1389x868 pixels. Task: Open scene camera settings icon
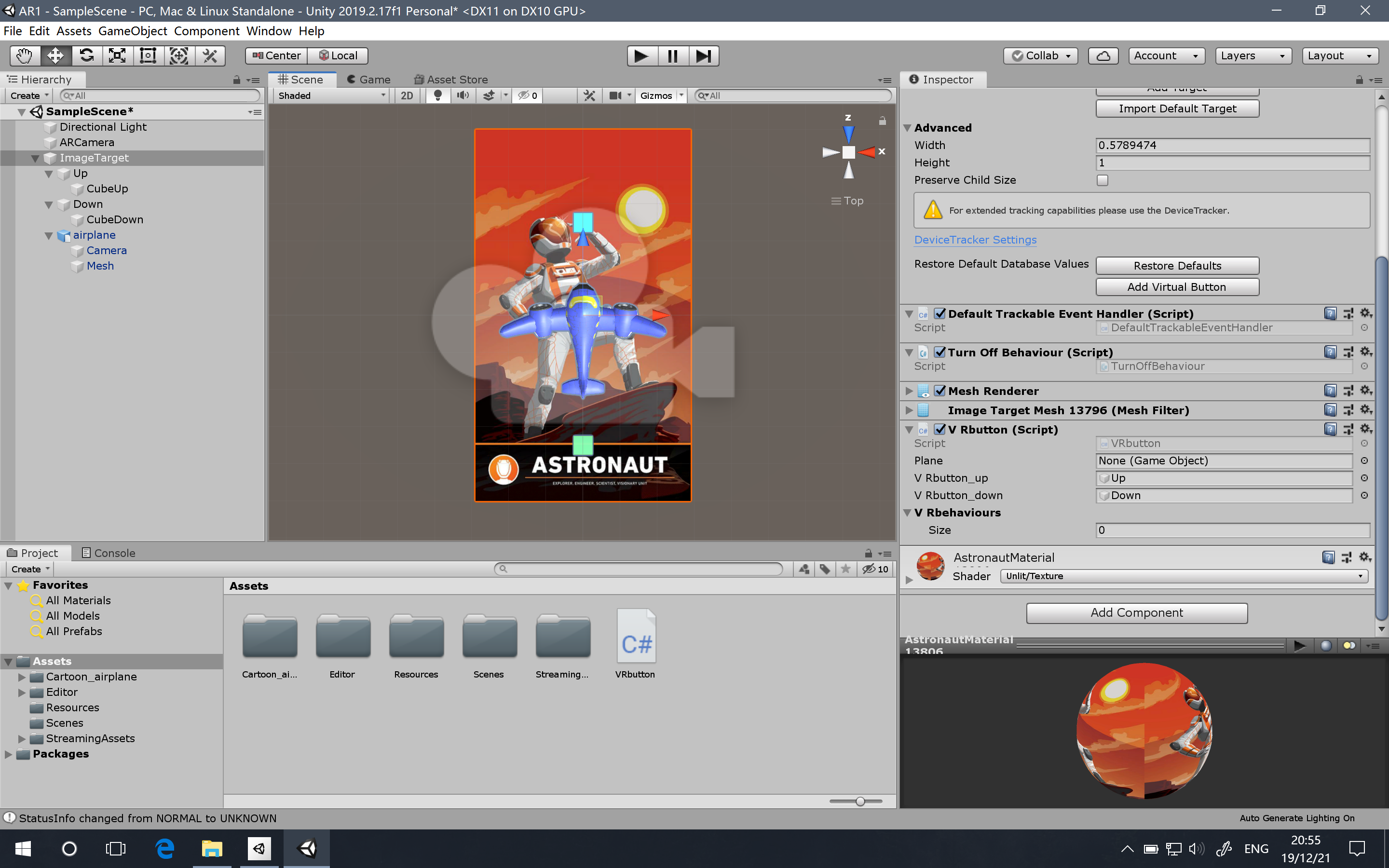[615, 95]
